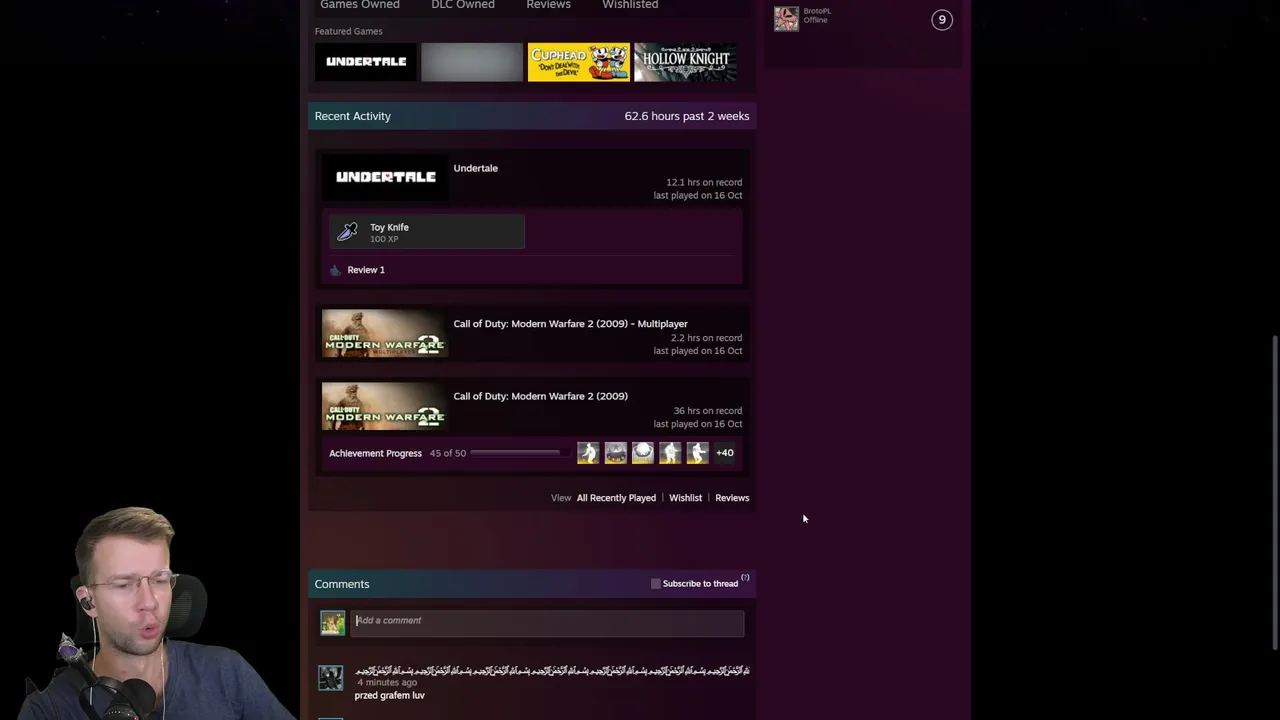Open Call of Duty MW2 Multiplayer title
The image size is (1280, 720).
570,324
